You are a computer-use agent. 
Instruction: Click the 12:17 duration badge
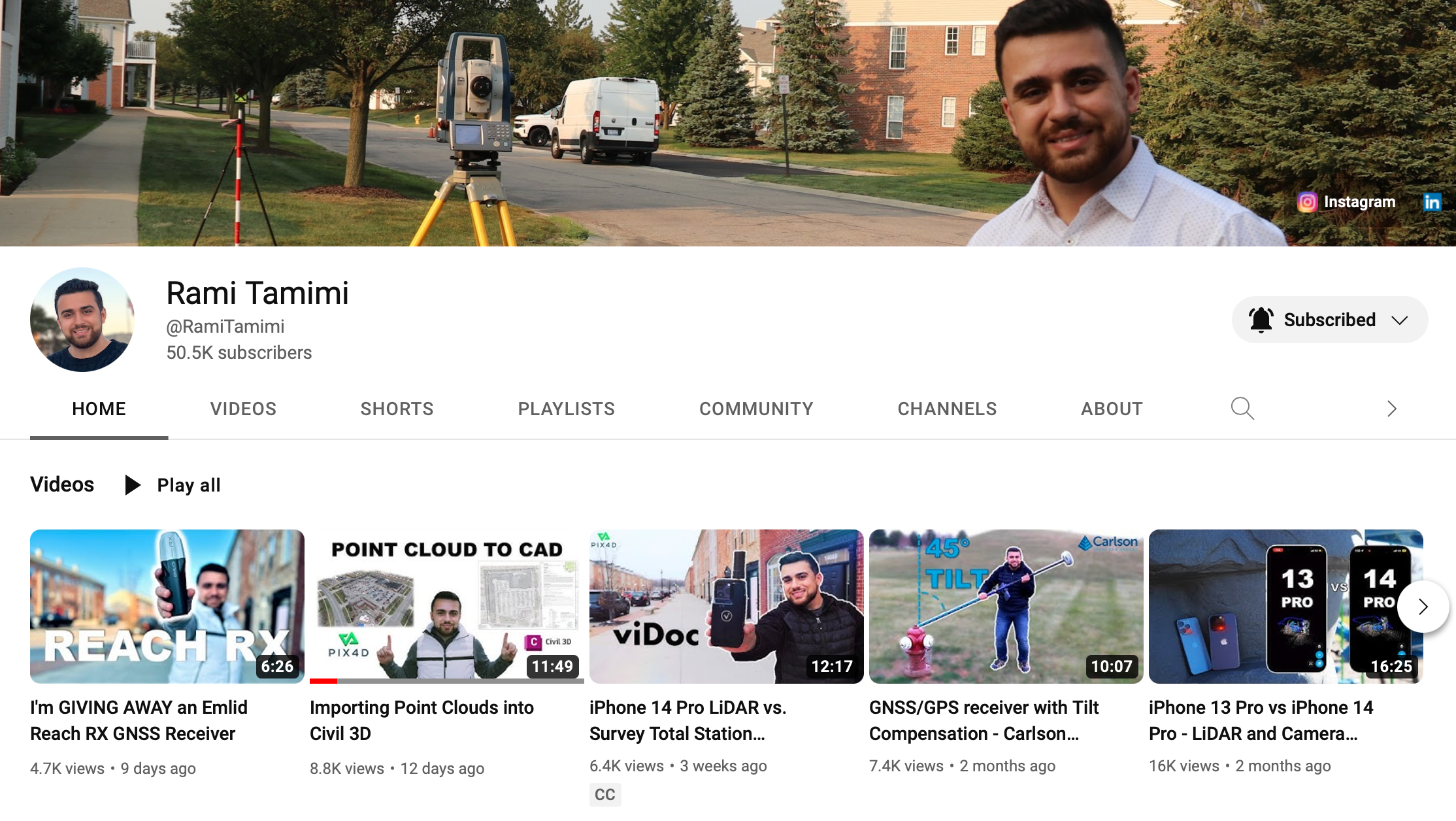coord(832,667)
